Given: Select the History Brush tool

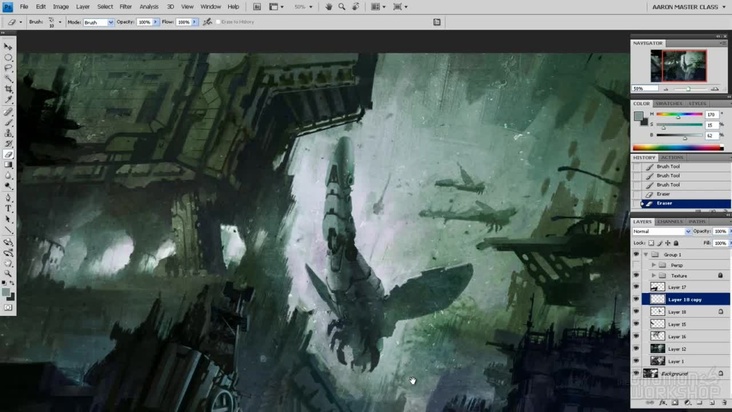Looking at the screenshot, I should [8, 144].
